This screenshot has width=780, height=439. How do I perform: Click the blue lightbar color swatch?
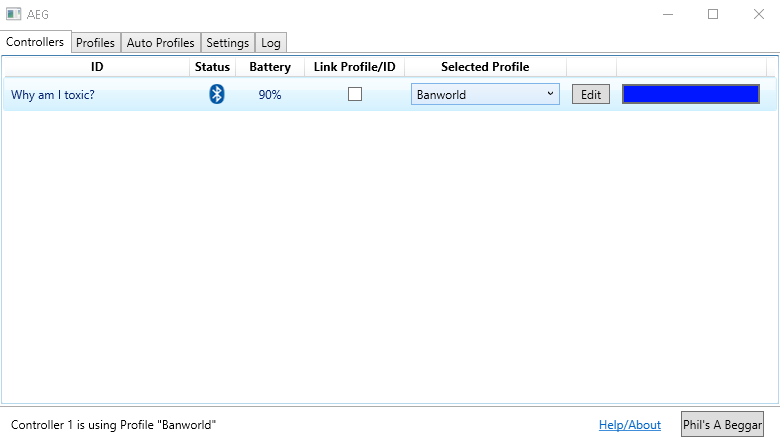click(691, 94)
